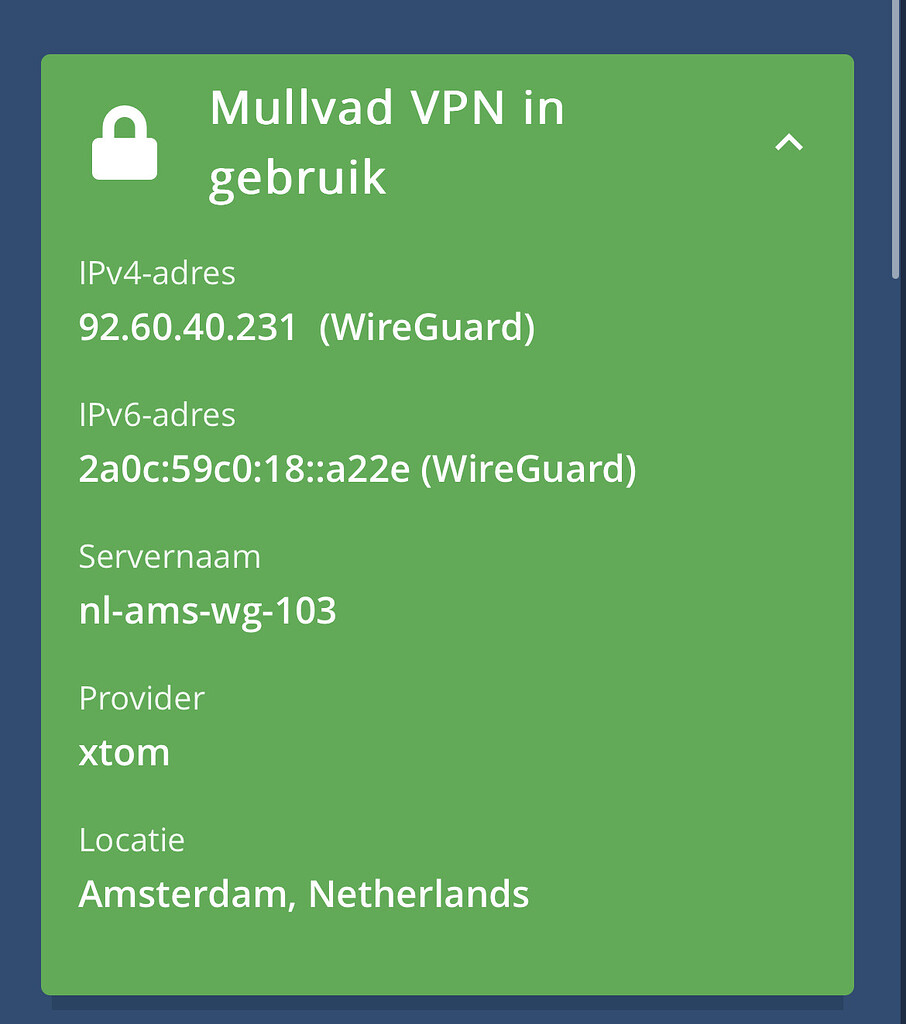This screenshot has height=1024, width=906.
Task: Click the padlock shackle graphic
Action: pyautogui.click(x=126, y=120)
